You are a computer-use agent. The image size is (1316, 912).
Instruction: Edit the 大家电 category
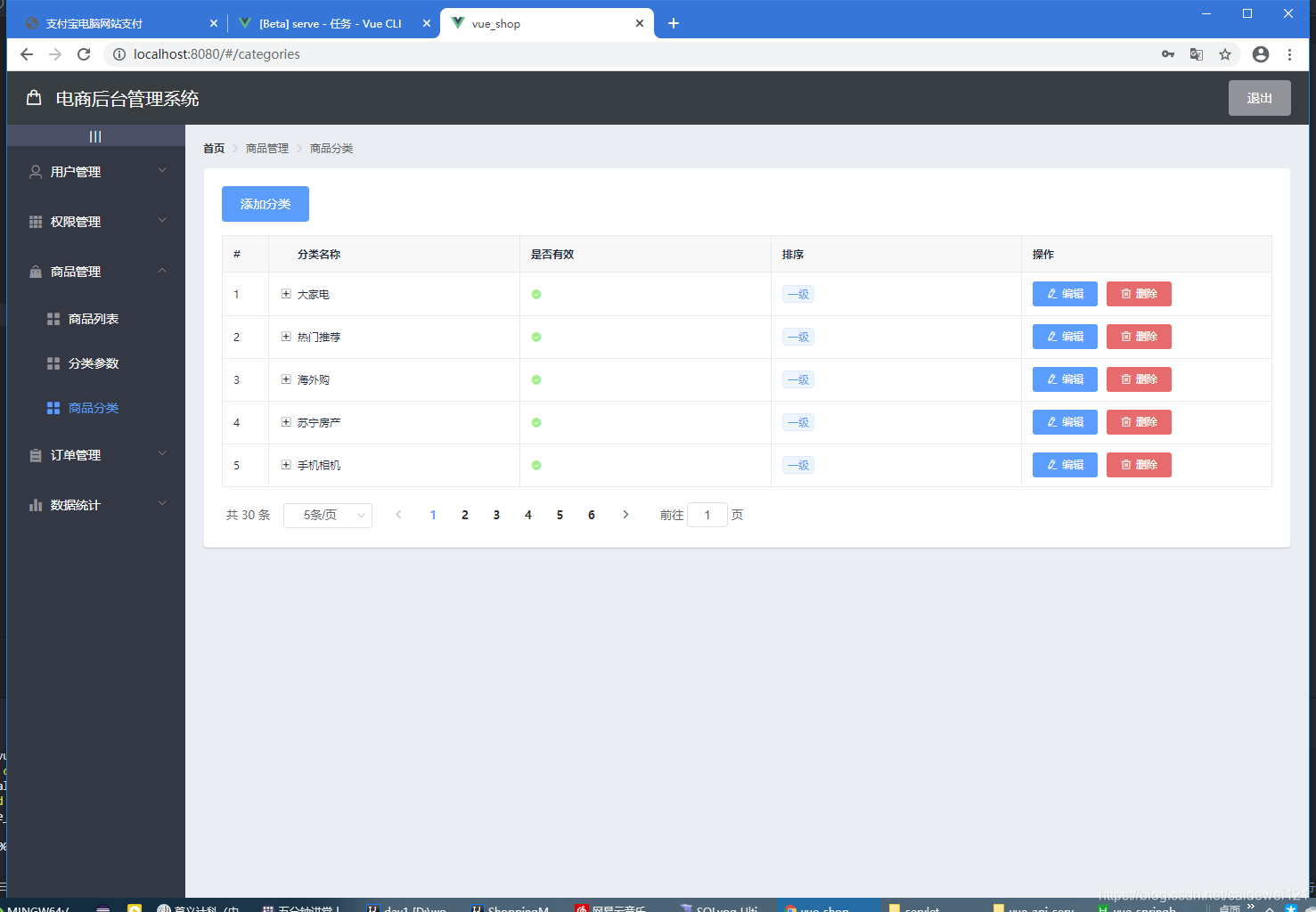coord(1065,294)
